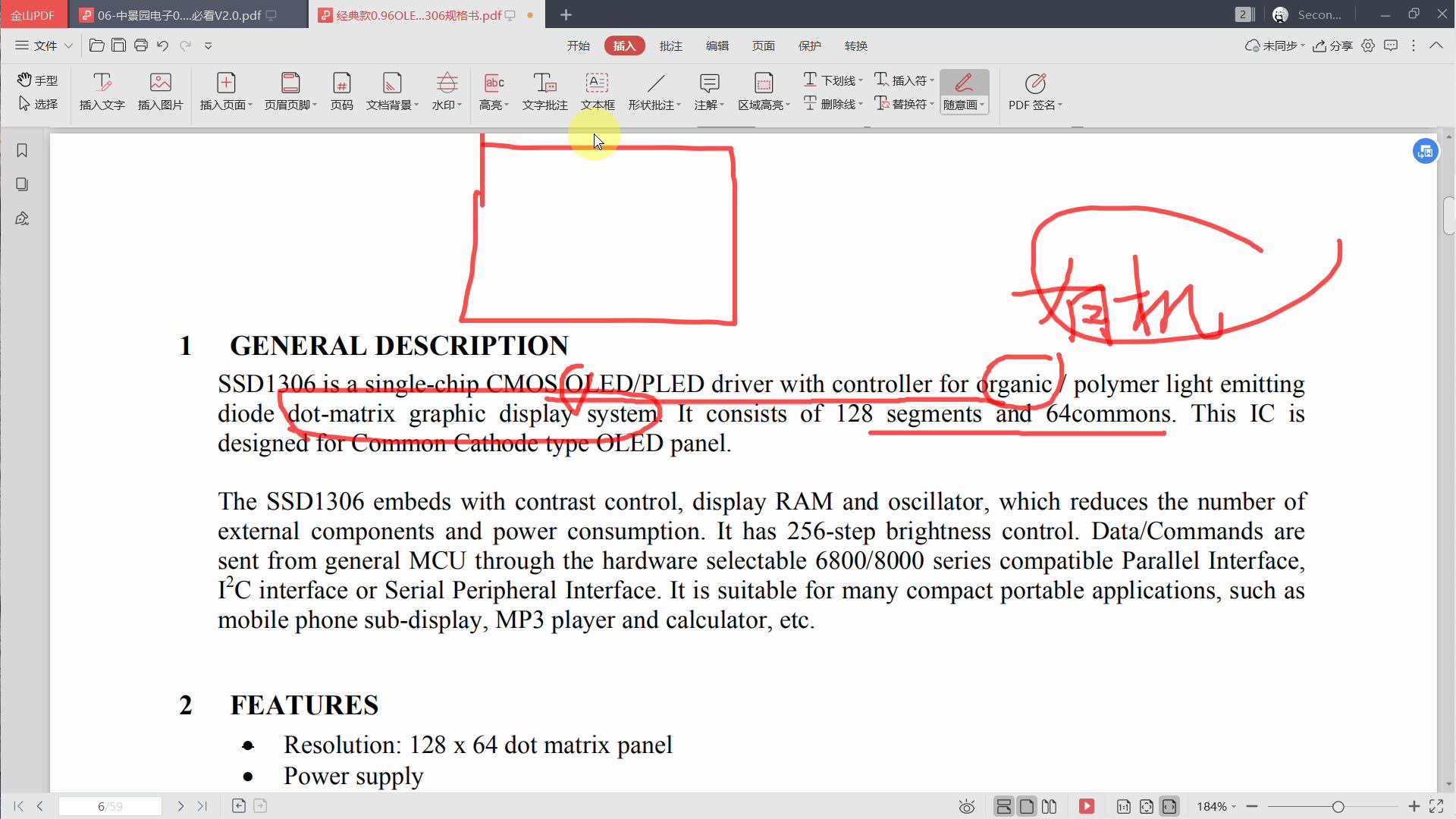
Task: Open the File (文件) menu
Action: (x=44, y=45)
